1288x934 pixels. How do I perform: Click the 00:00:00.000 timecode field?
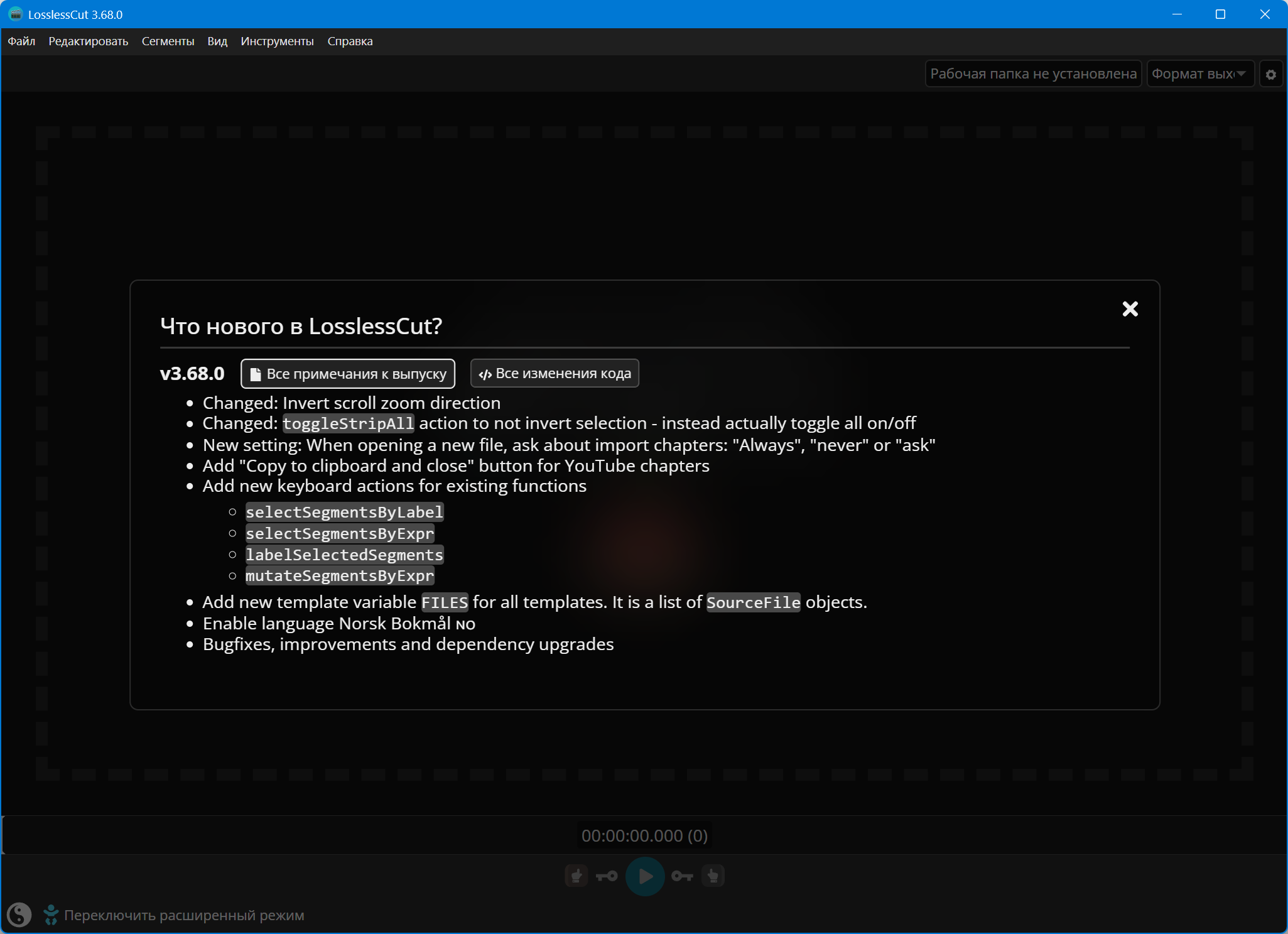click(644, 835)
